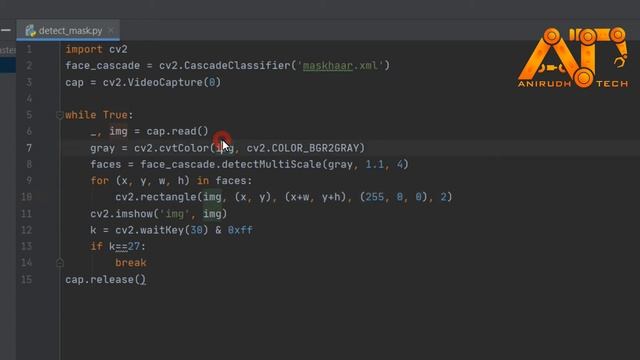Click 'cv2.COLOR_BGR2GRAY' constant
Screen dimensions: 640x360
(x=302, y=148)
